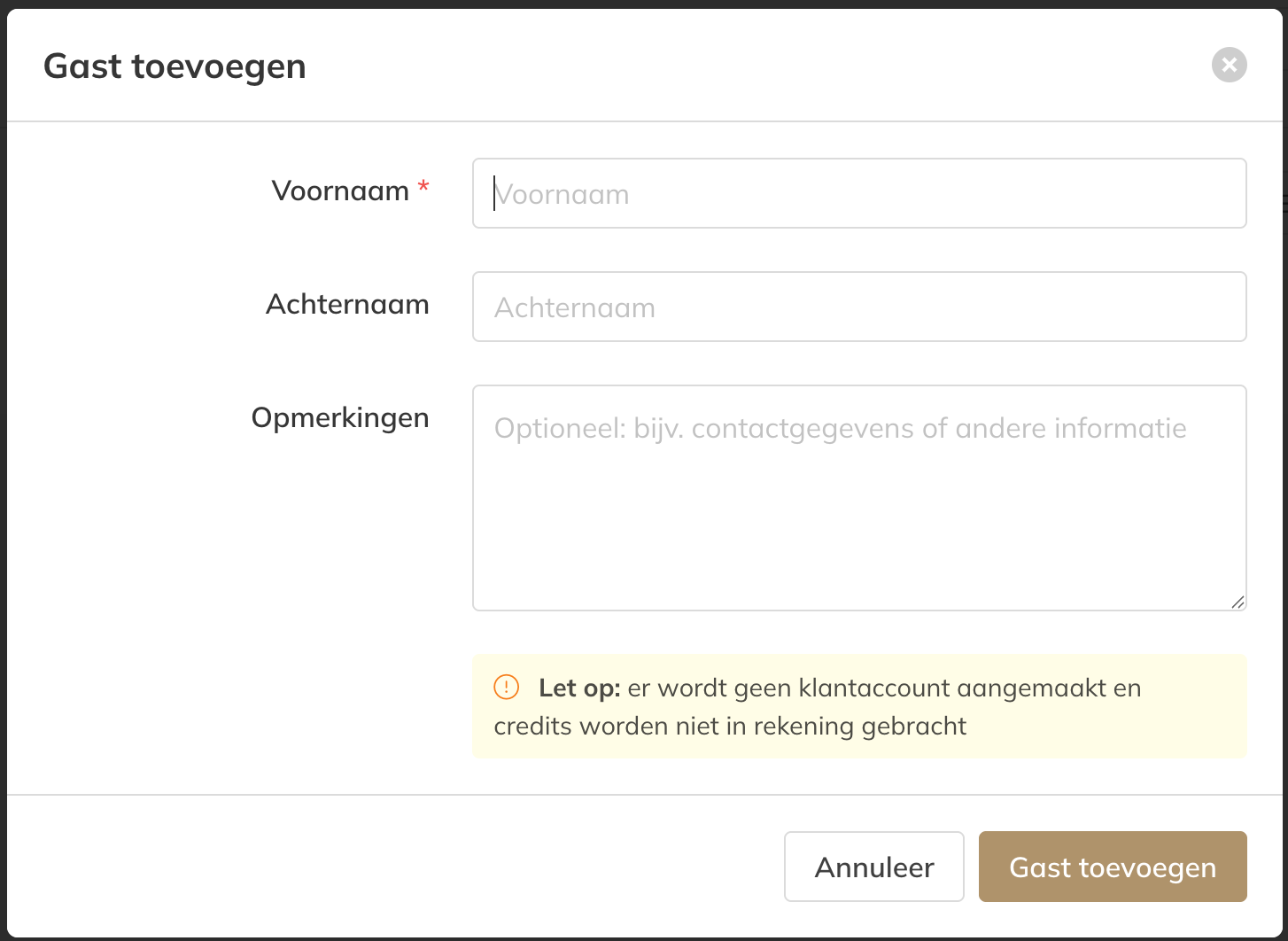Click the Opmerkingen field label
Viewport: 1288px width, 941px height.
point(340,417)
